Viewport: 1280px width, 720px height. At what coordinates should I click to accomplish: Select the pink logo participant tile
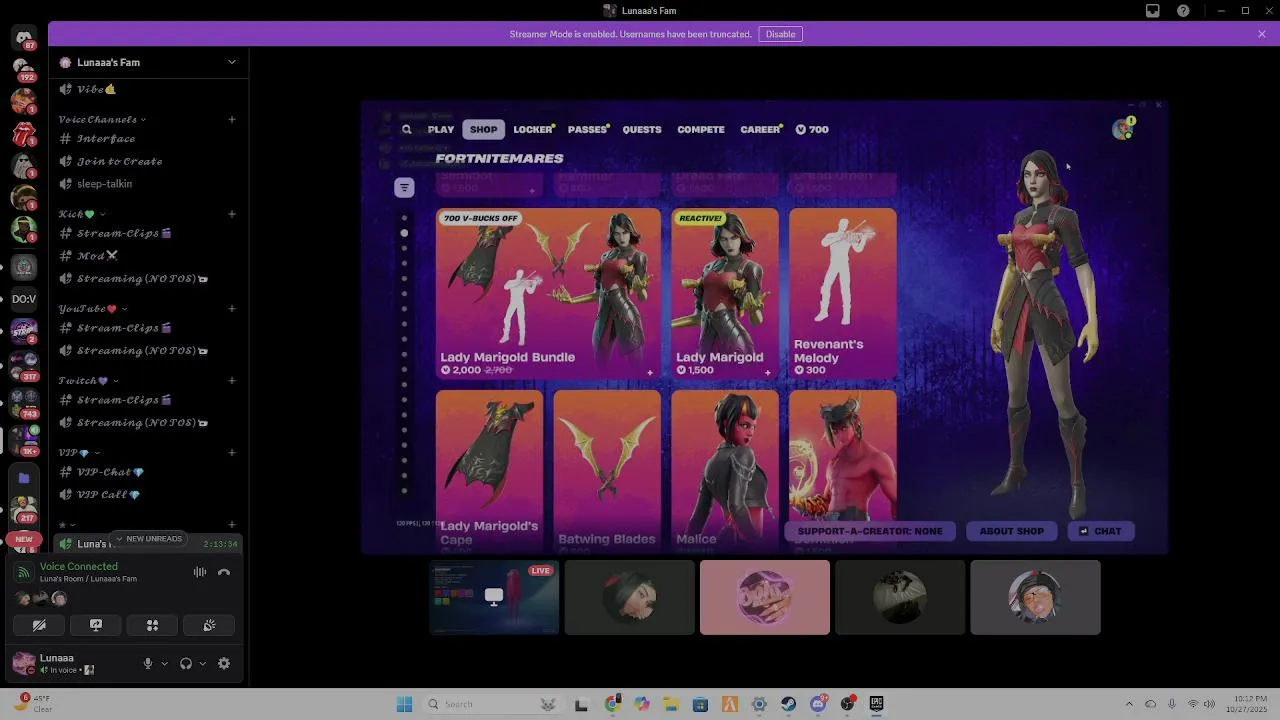pyautogui.click(x=765, y=597)
